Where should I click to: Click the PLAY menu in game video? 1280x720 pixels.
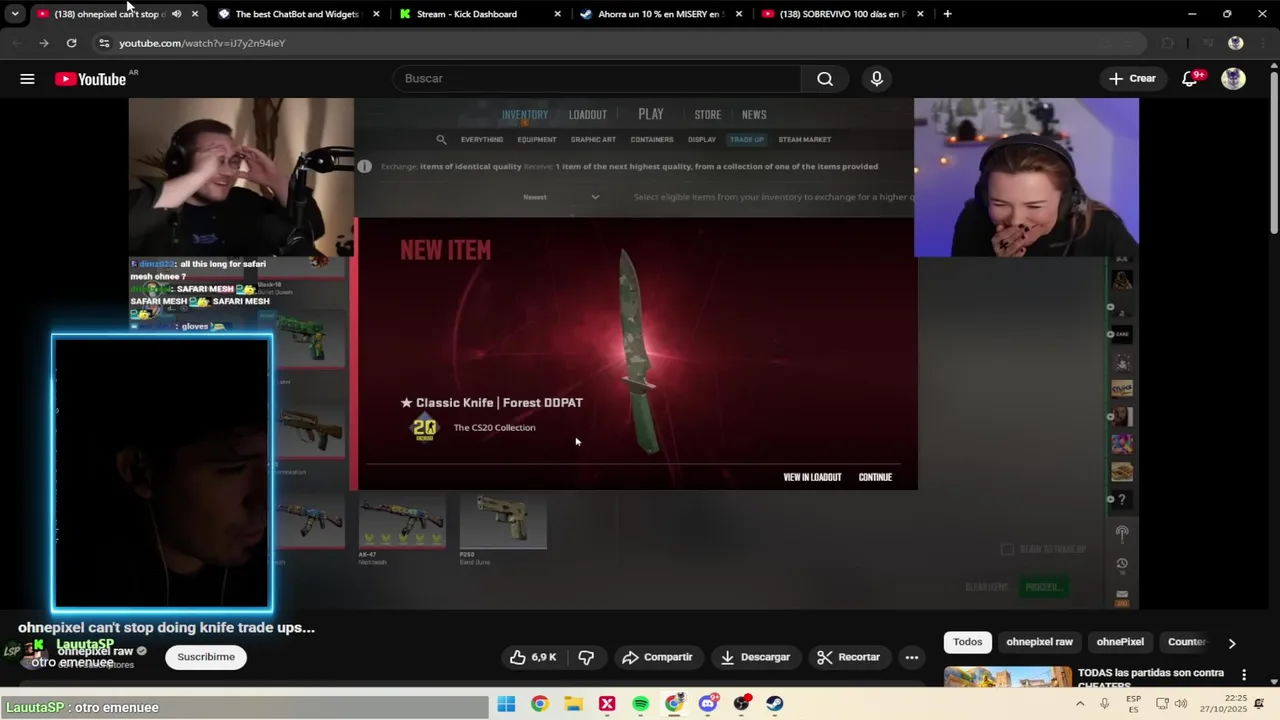click(651, 114)
